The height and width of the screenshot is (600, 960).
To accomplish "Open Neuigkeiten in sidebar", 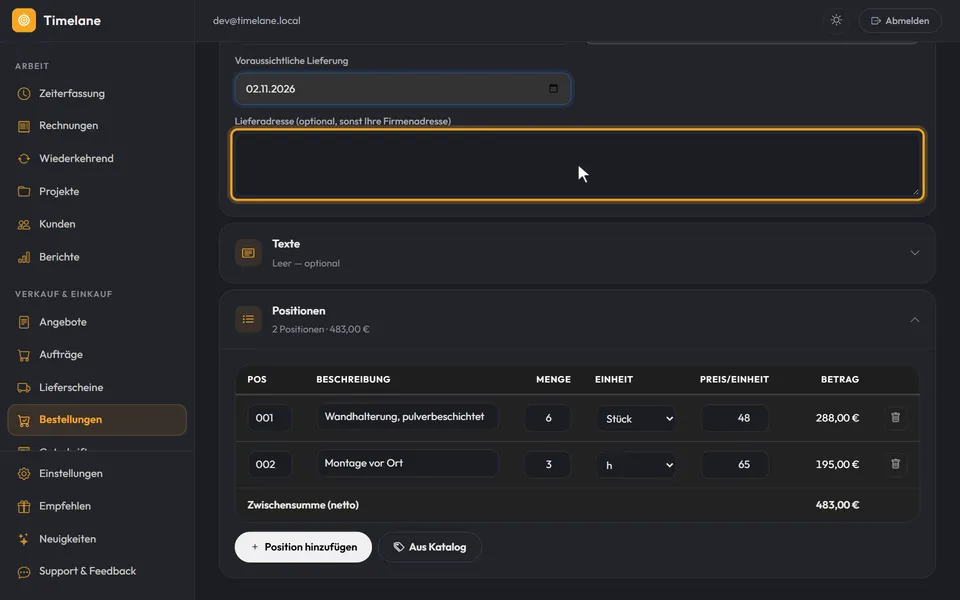I will coord(97,539).
